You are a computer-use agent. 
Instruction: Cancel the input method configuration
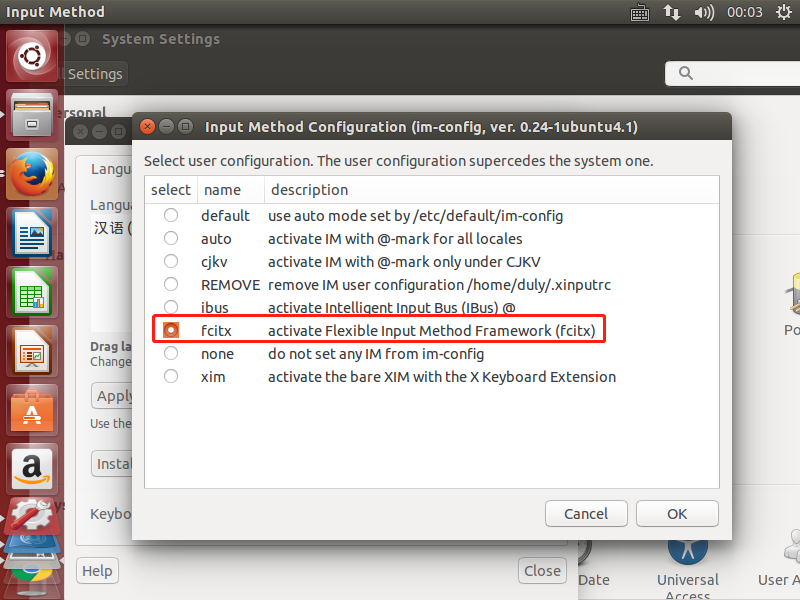click(586, 513)
